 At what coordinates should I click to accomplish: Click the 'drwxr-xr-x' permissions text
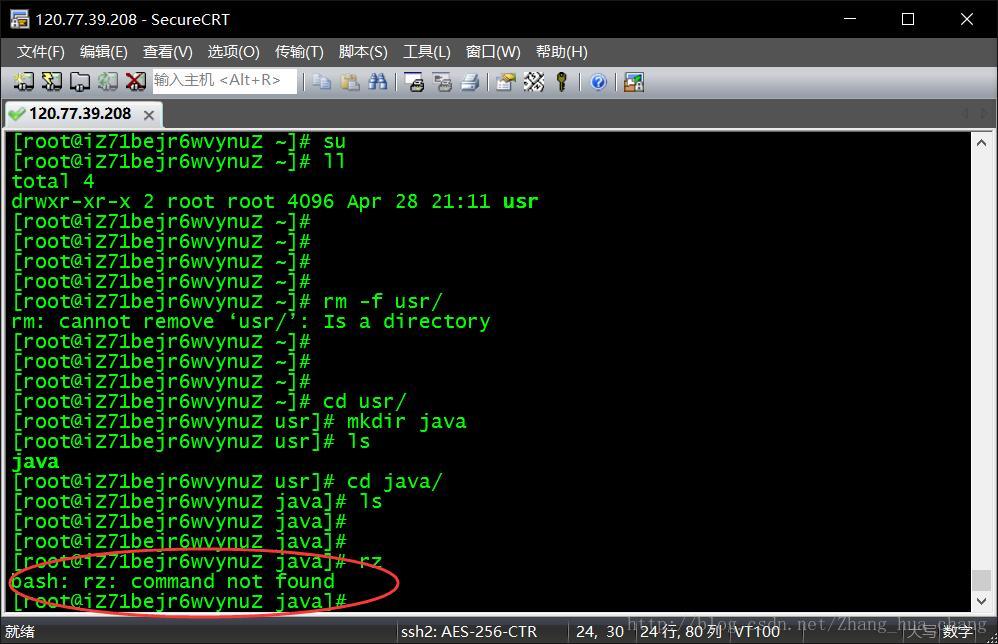pos(71,202)
